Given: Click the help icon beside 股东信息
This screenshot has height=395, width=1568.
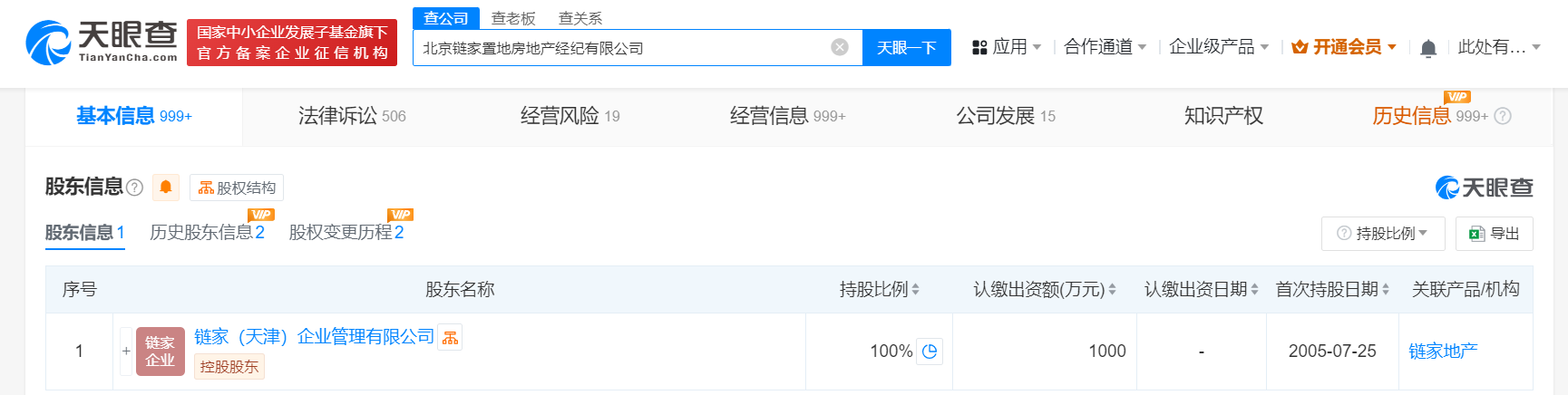Looking at the screenshot, I should pos(135,188).
